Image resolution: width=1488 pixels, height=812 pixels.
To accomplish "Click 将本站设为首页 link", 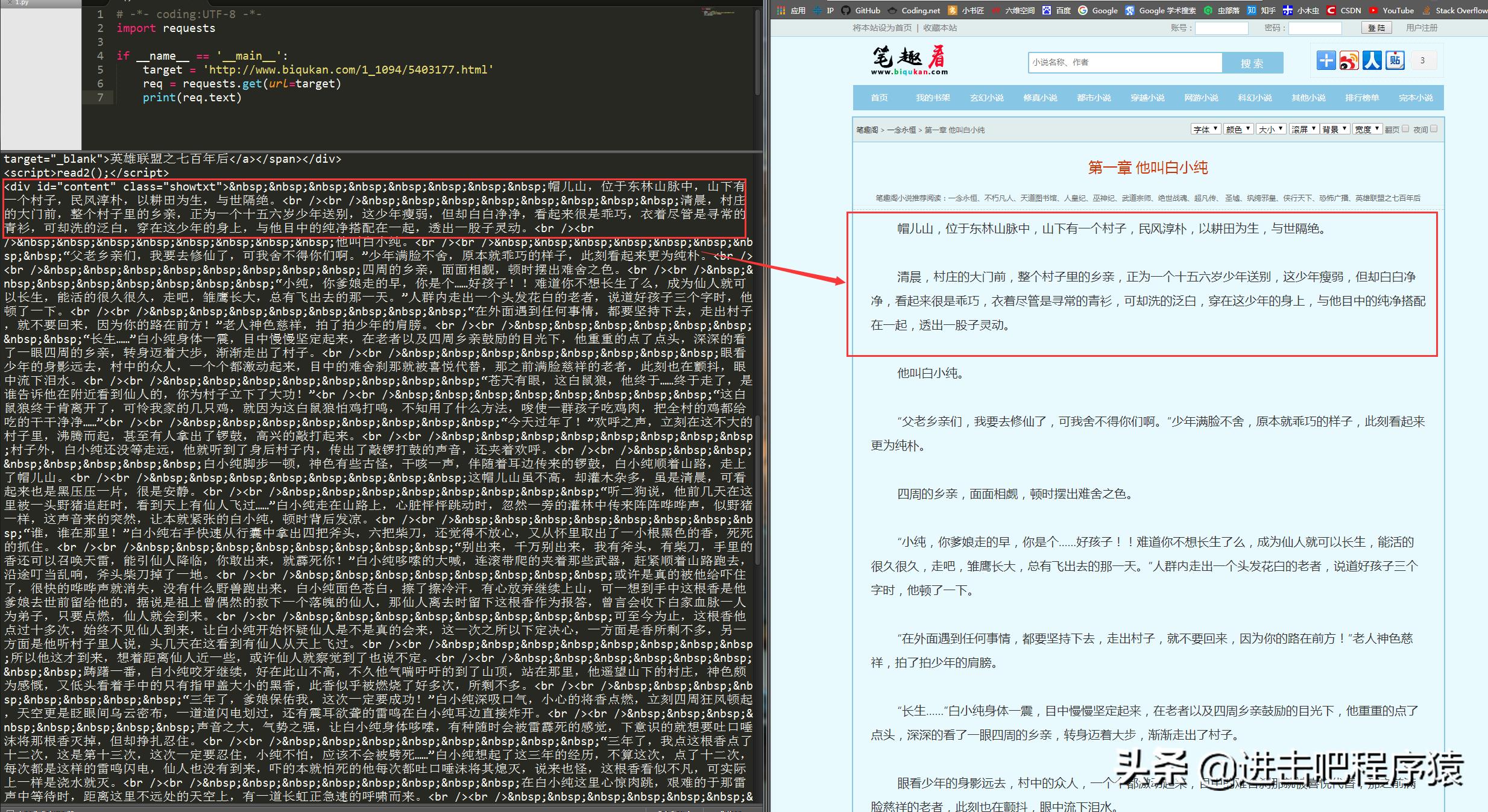I will pos(881,28).
